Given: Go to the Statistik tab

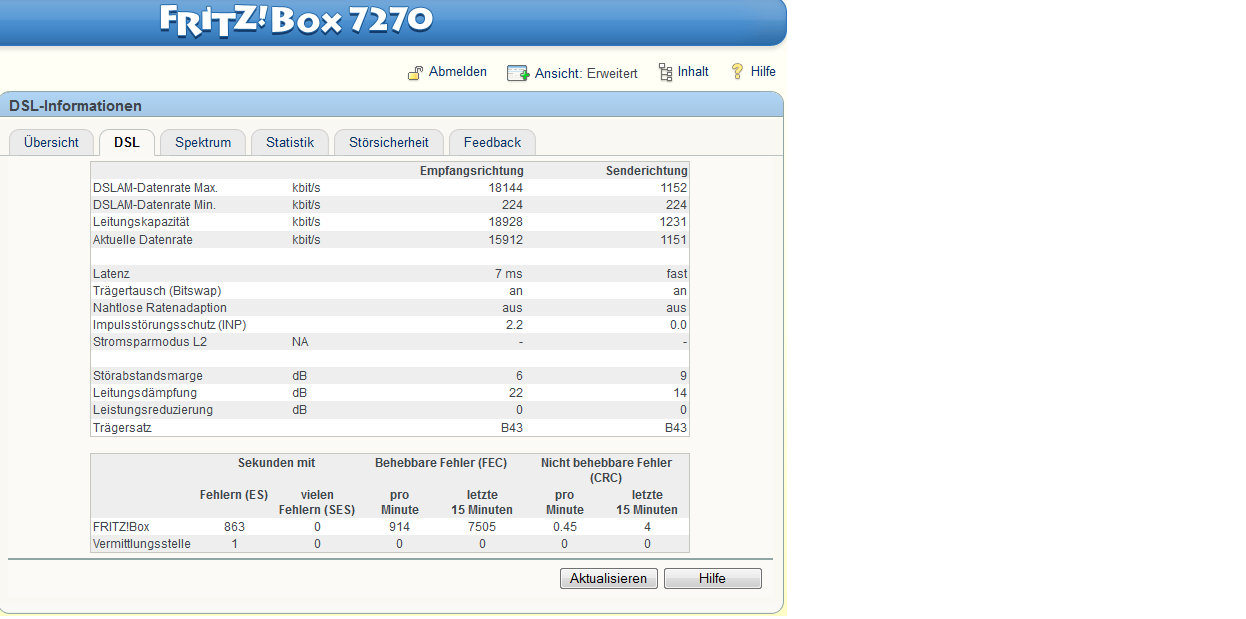Looking at the screenshot, I should [x=290, y=142].
